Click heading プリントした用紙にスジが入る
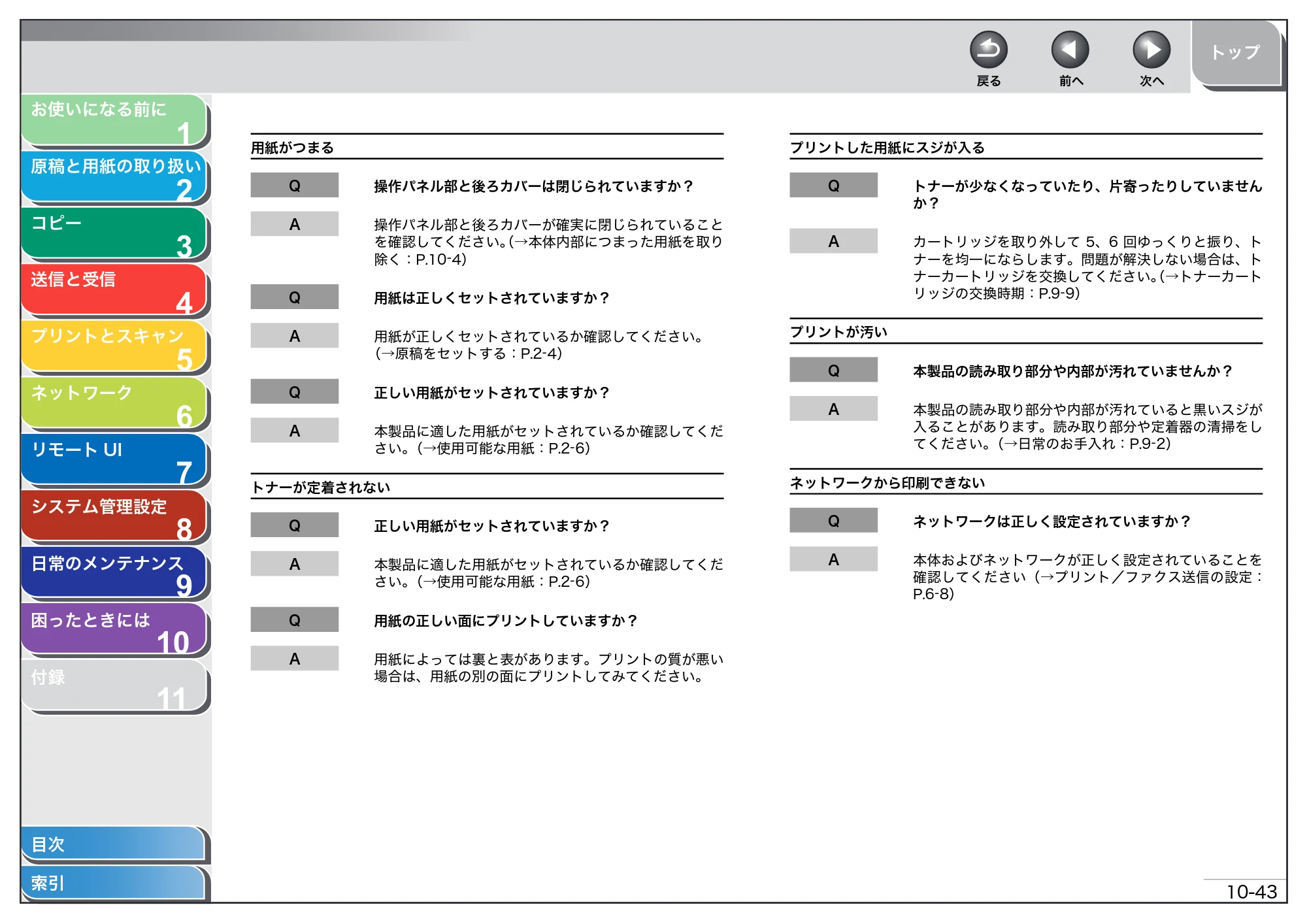This screenshot has height=924, width=1307. pyautogui.click(x=887, y=148)
